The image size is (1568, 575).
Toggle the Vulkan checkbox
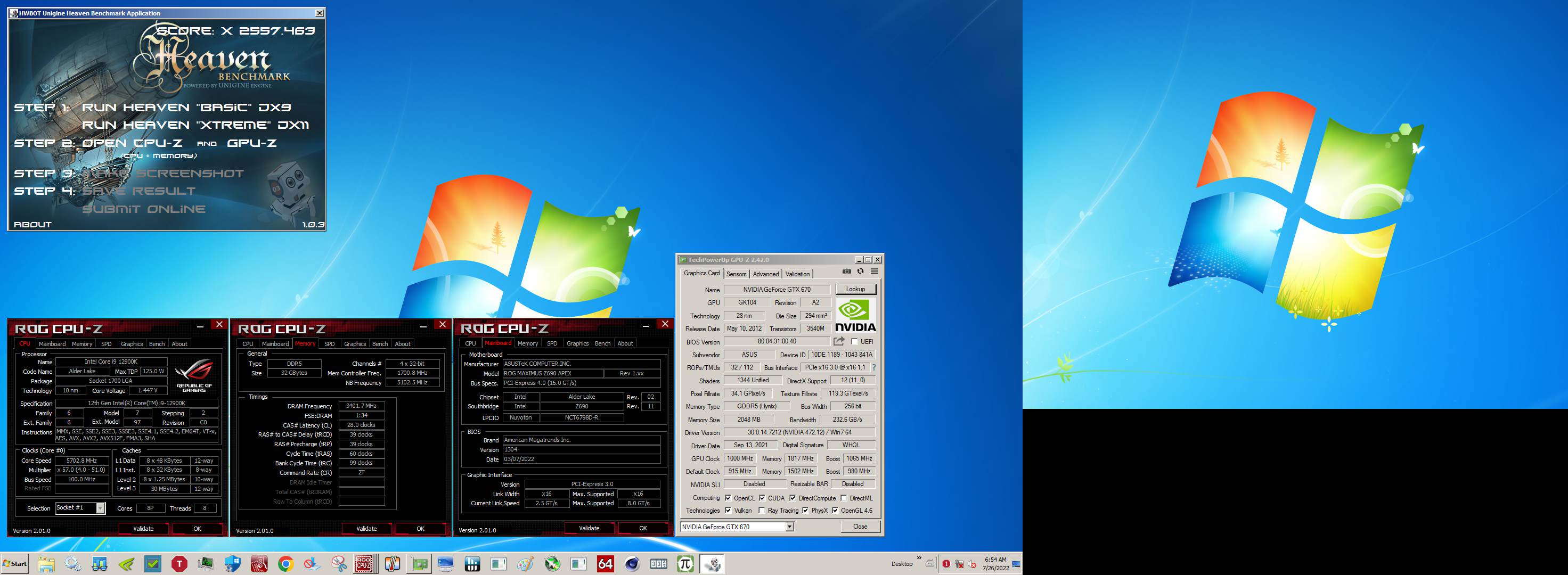tap(728, 511)
